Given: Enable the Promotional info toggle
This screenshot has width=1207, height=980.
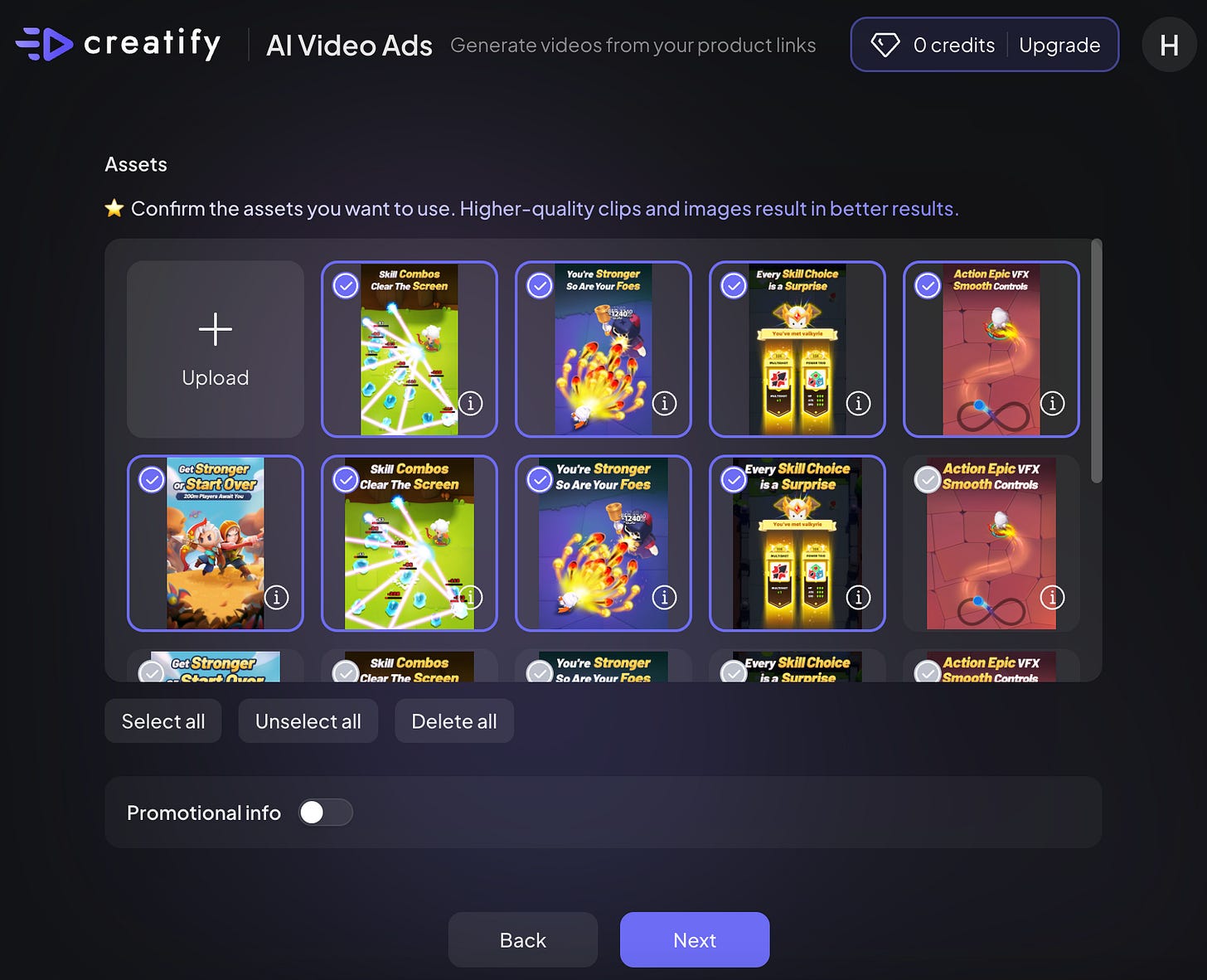Looking at the screenshot, I should point(326,813).
